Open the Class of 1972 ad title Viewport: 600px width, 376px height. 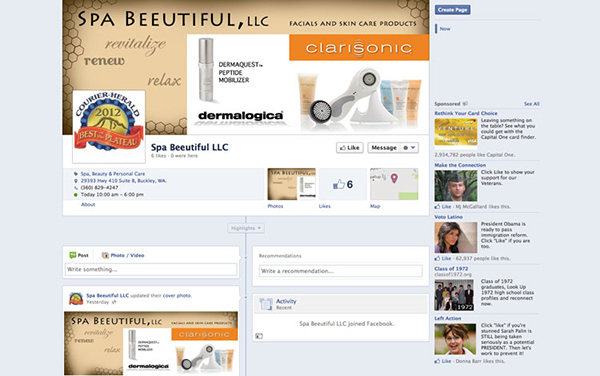pyautogui.click(x=451, y=269)
